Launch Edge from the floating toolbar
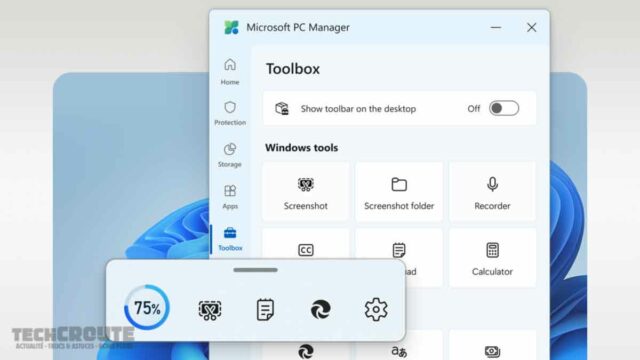The height and width of the screenshot is (360, 640). point(321,309)
